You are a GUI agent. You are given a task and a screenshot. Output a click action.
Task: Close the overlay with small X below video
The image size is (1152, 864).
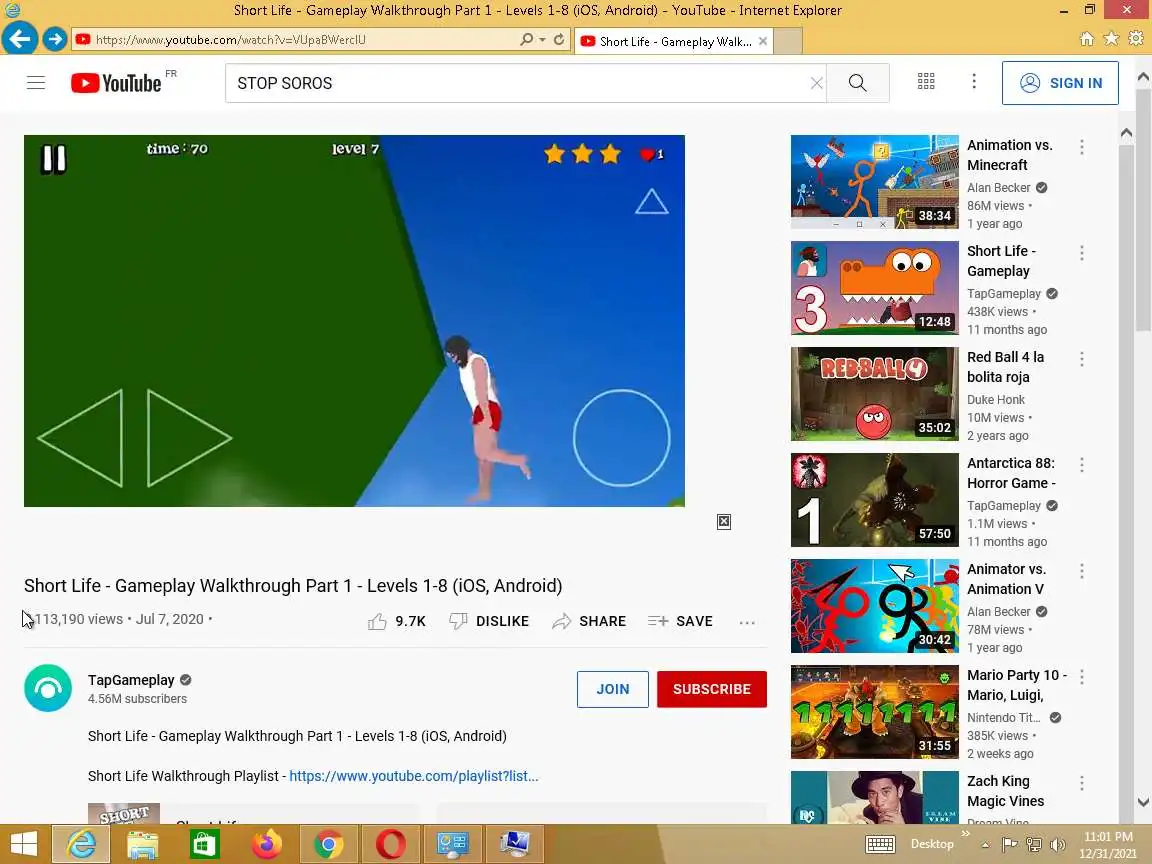724,522
